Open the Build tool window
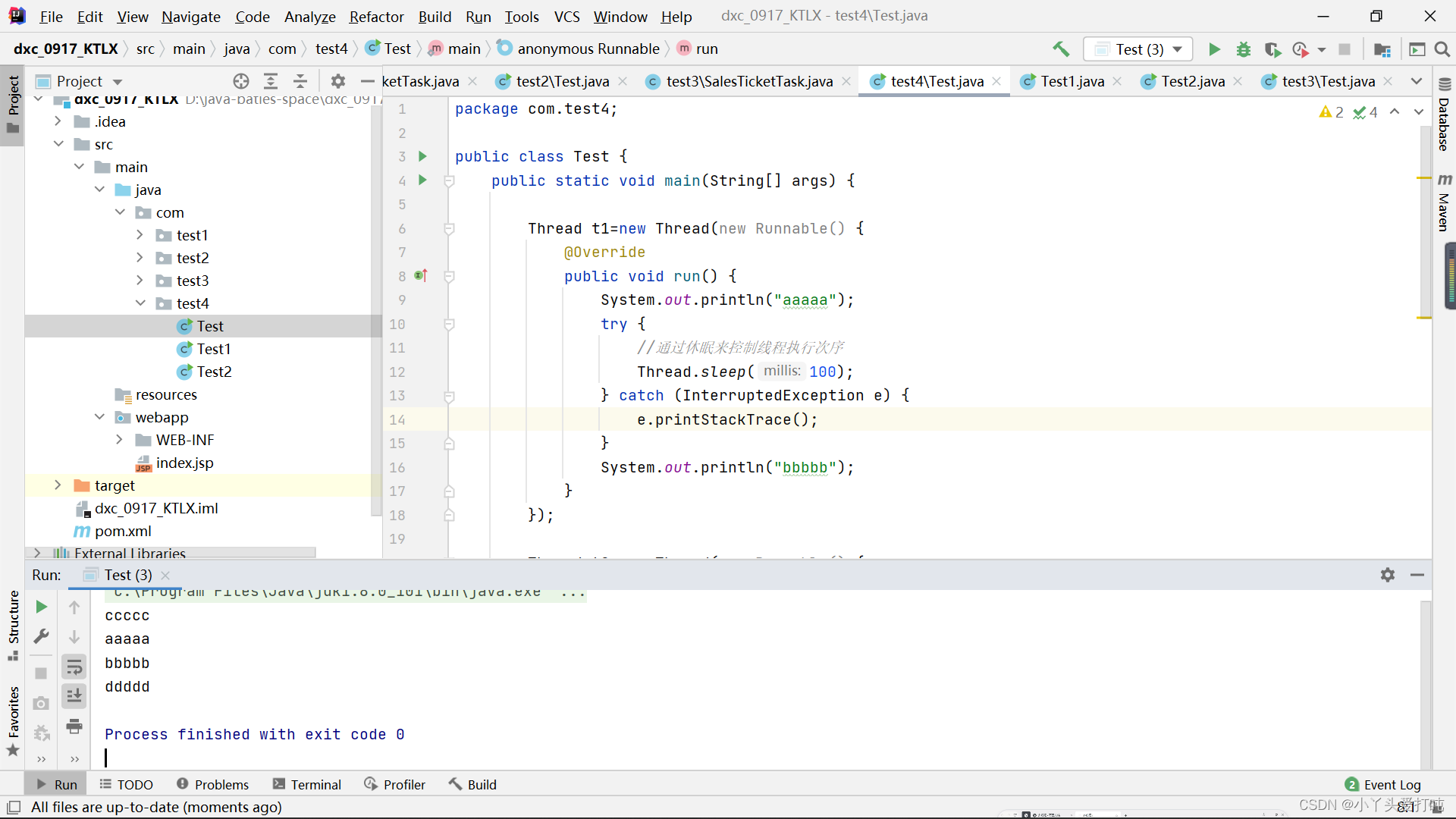This screenshot has height=819, width=1456. coord(472,784)
